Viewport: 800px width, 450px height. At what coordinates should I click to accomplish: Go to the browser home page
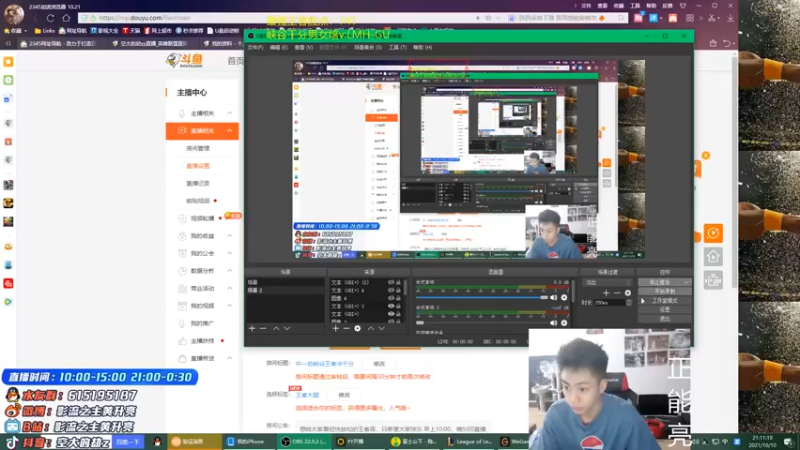(66, 18)
